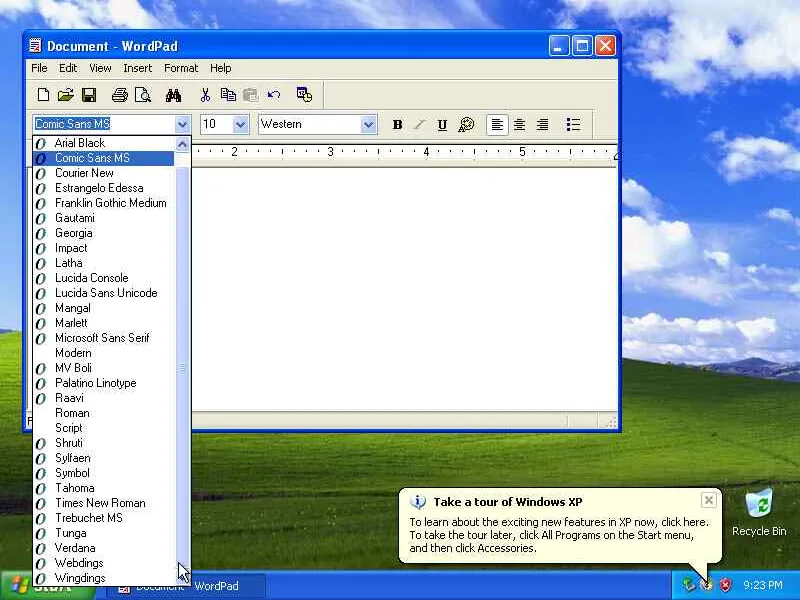Click the font list scroll up arrow
Image resolution: width=800 pixels, height=600 pixels.
point(182,144)
